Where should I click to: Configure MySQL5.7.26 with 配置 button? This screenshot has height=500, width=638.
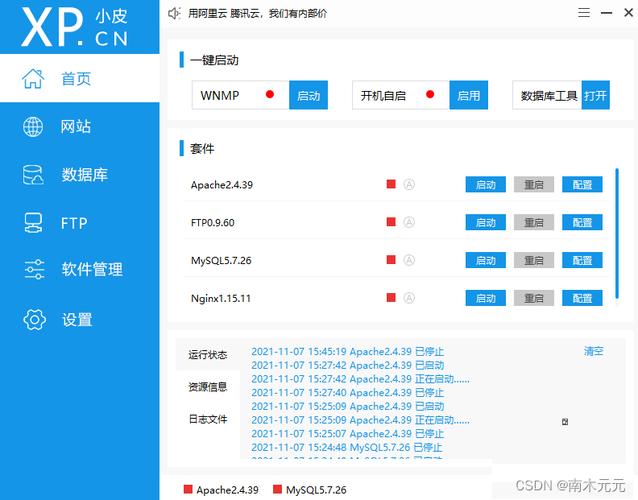pyautogui.click(x=582, y=260)
